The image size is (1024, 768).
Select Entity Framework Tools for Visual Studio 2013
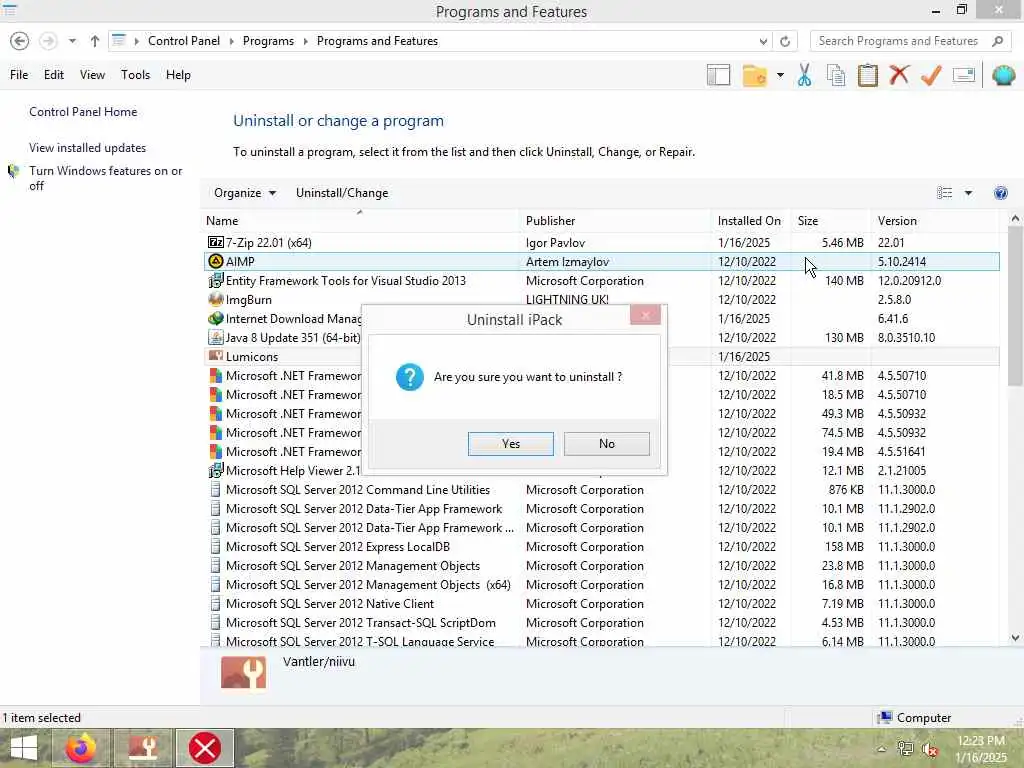(601, 281)
